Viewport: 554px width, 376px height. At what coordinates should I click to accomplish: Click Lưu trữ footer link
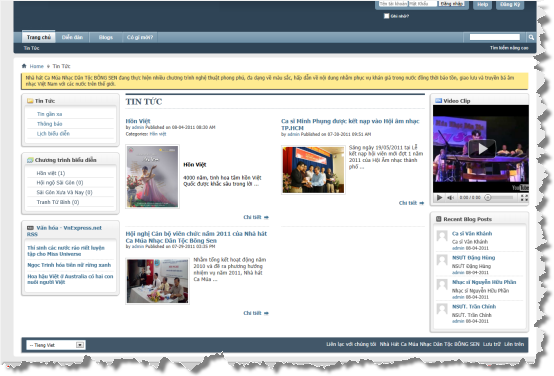tap(492, 344)
